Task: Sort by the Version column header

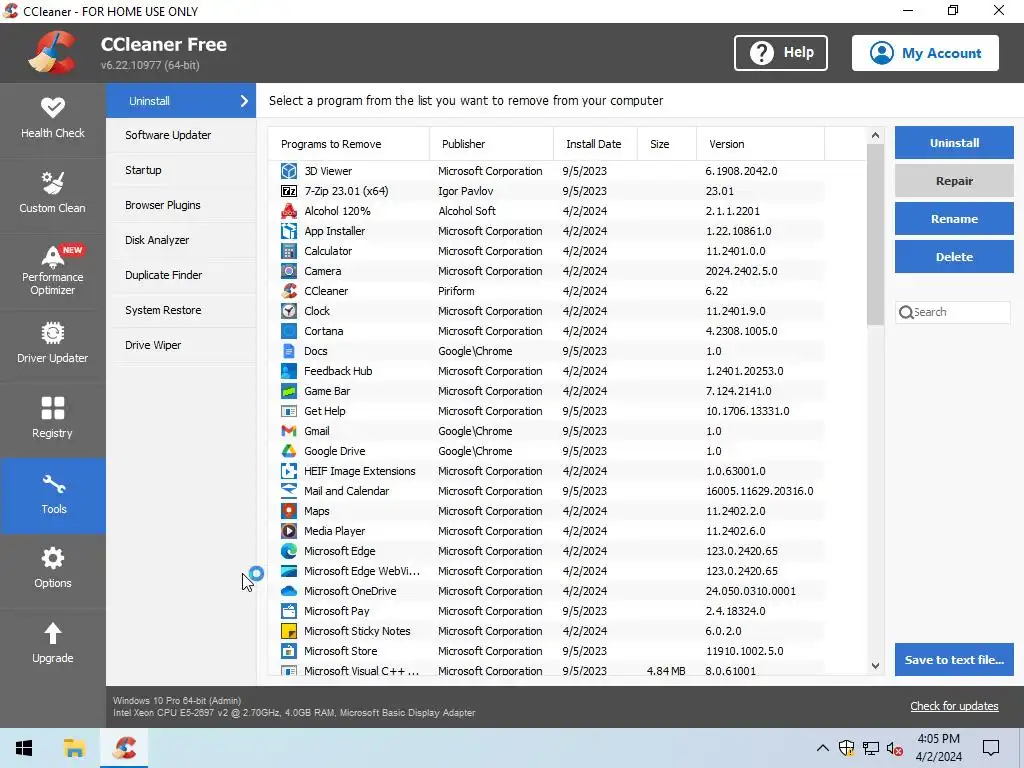Action: click(x=760, y=144)
